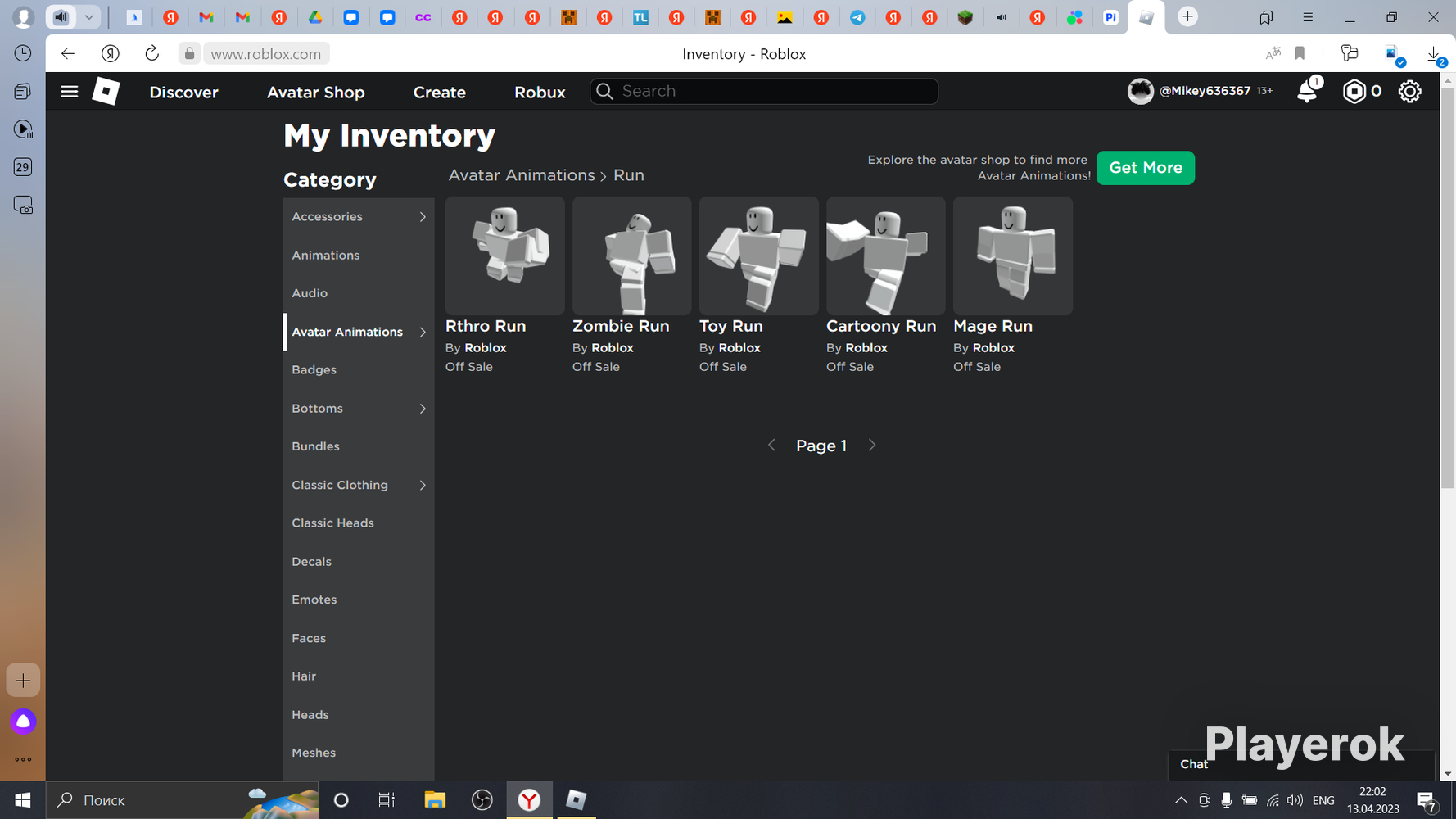This screenshot has height=819, width=1456.
Task: Open OBS Studio from the taskbar
Action: click(x=482, y=800)
